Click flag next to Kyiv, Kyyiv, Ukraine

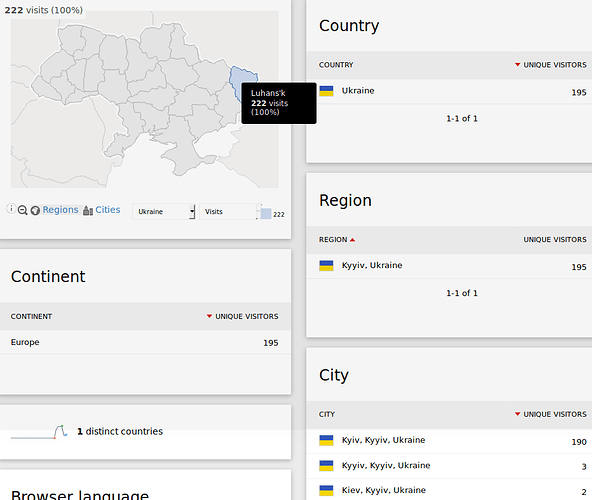point(326,440)
